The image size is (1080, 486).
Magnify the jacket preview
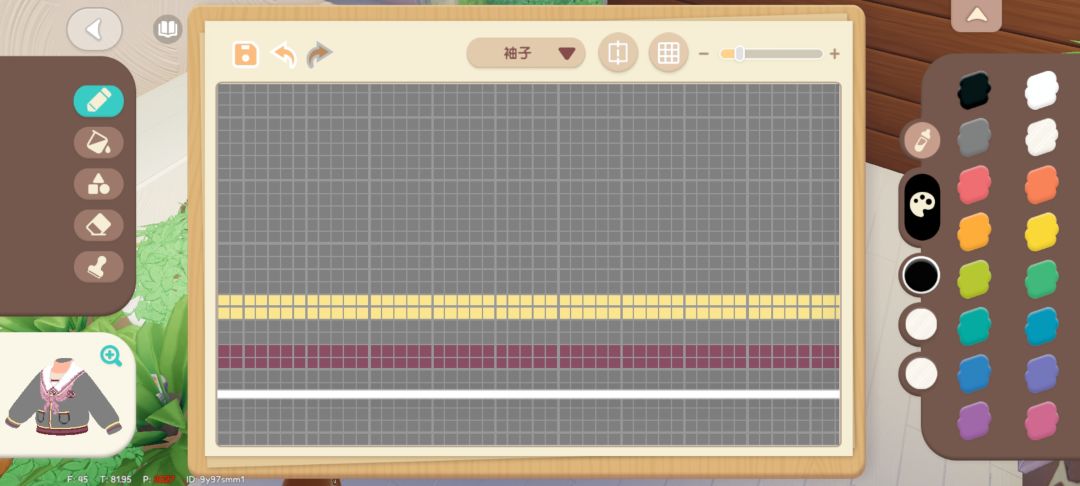(111, 356)
